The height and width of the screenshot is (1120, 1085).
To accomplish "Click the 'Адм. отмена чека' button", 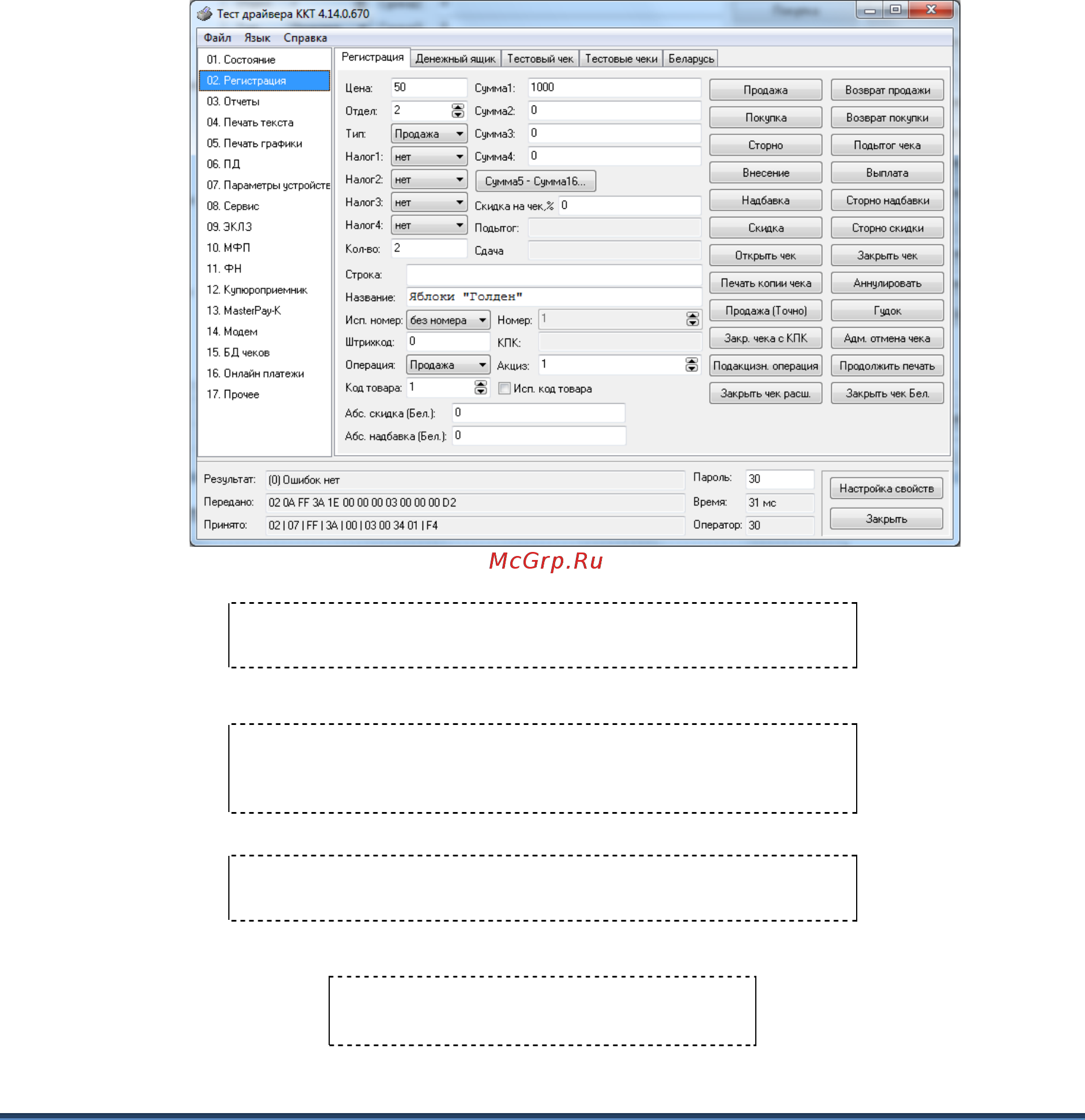I will point(887,339).
